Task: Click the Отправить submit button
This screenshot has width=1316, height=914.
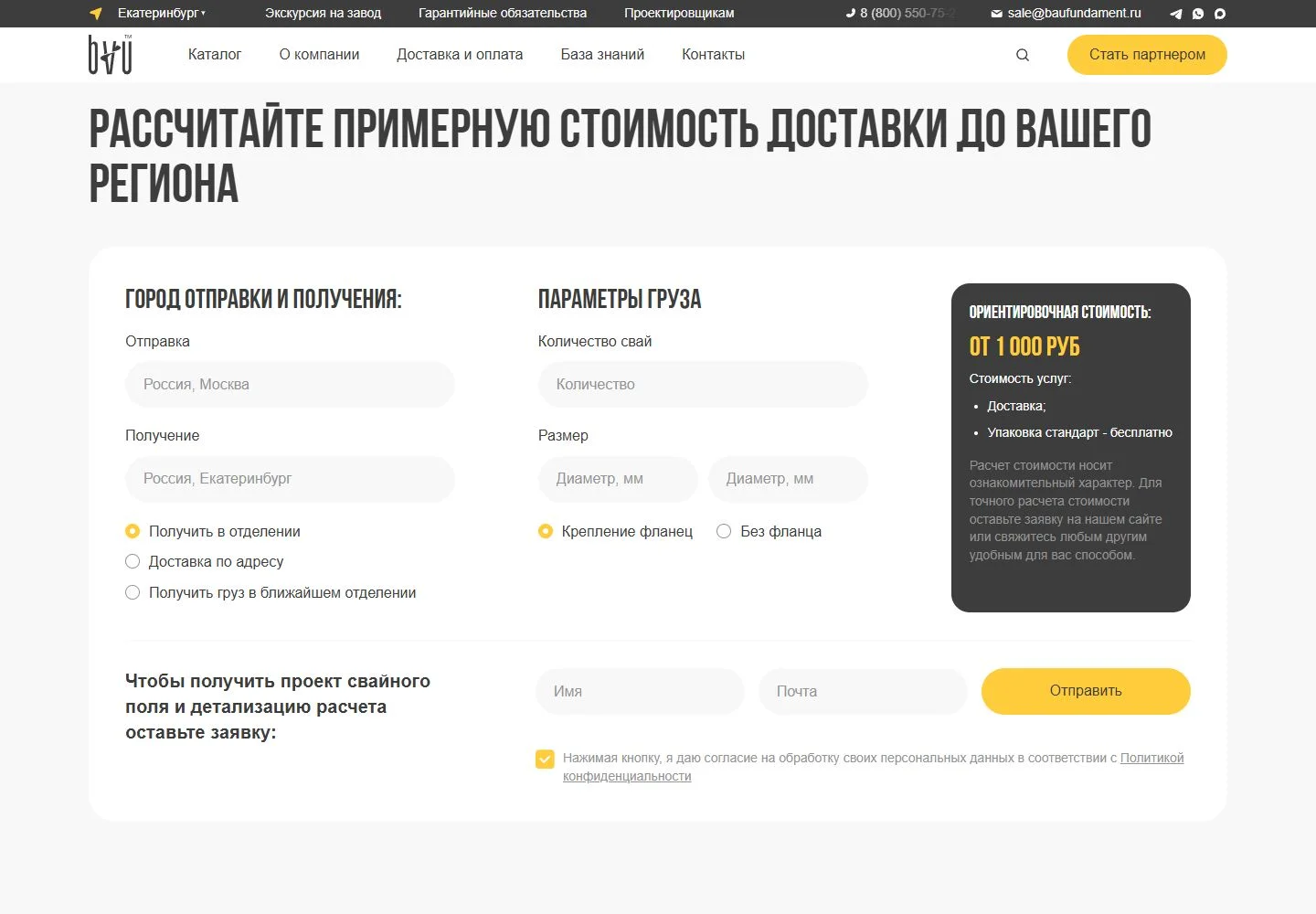Action: coord(1086,691)
